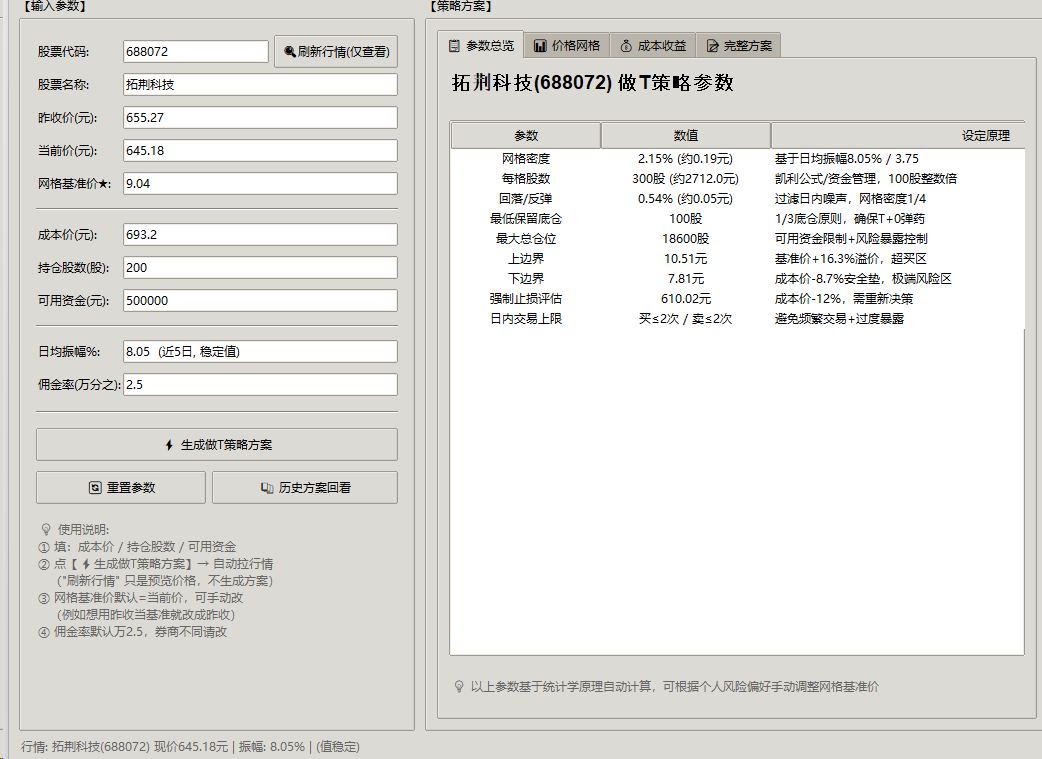The width and height of the screenshot is (1042, 759).
Task: Click the lightbulb icon below the parameter table
Action: tap(459, 687)
